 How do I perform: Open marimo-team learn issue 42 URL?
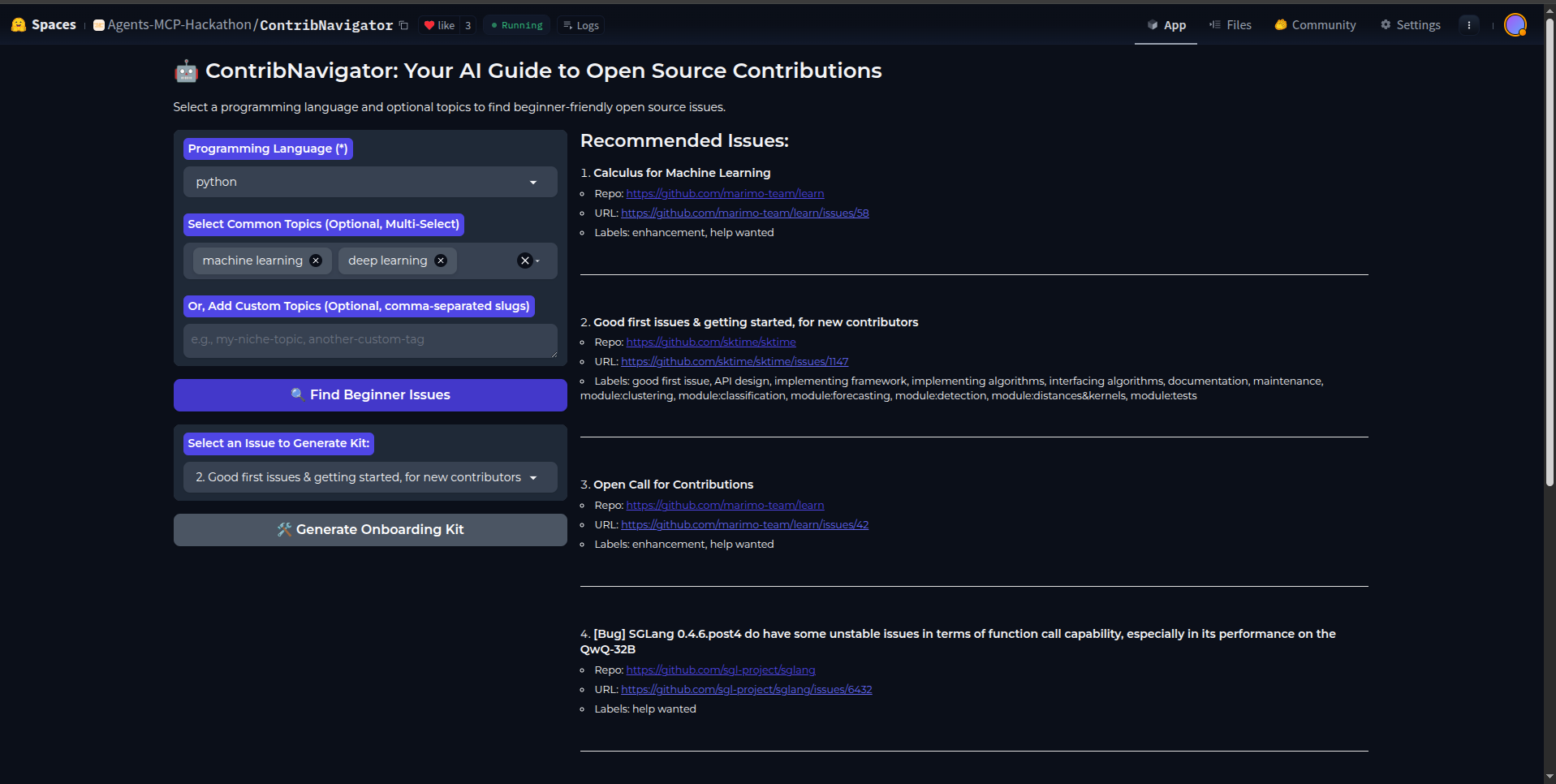[x=745, y=525]
